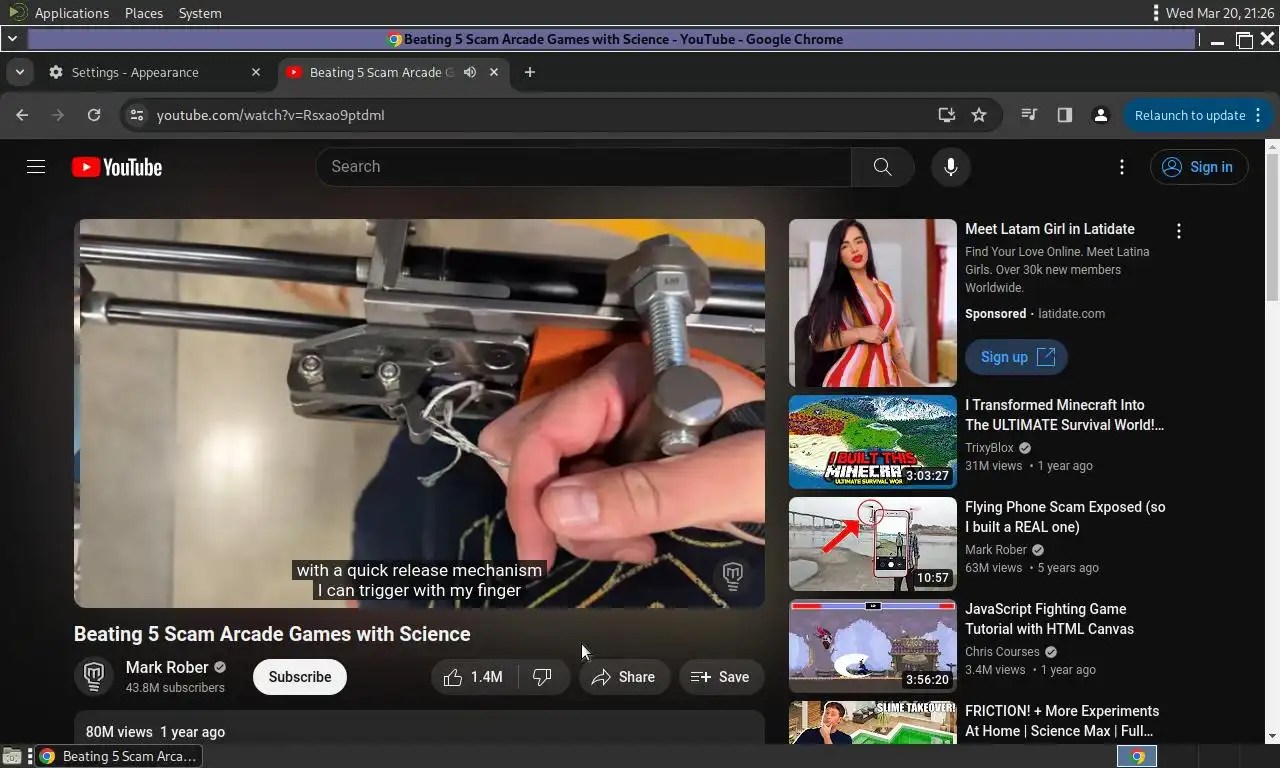Image resolution: width=1280 pixels, height=768 pixels.
Task: Open Chris Courses channel link
Action: click(1002, 652)
